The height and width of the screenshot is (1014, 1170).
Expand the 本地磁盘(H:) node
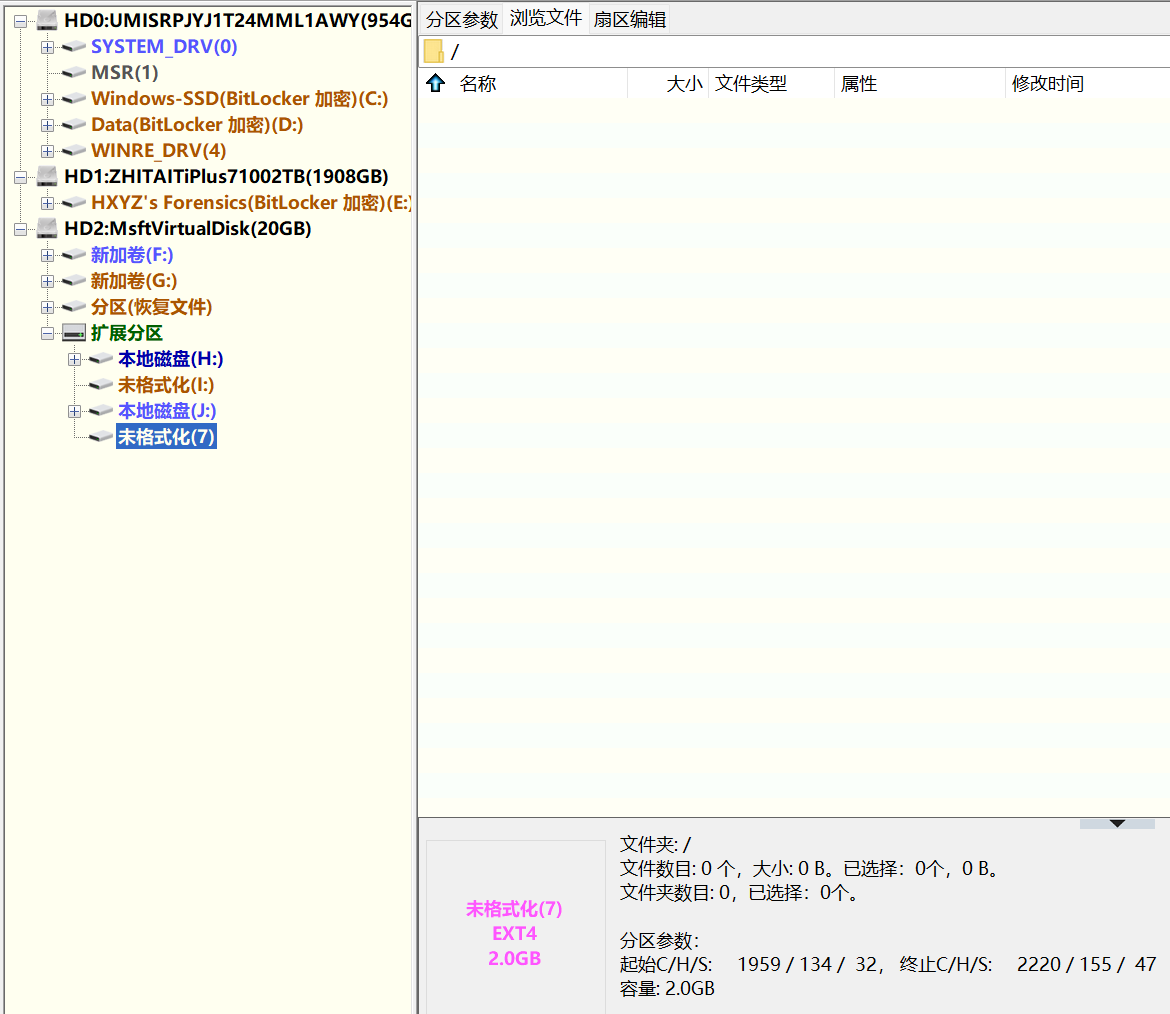[x=74, y=360]
